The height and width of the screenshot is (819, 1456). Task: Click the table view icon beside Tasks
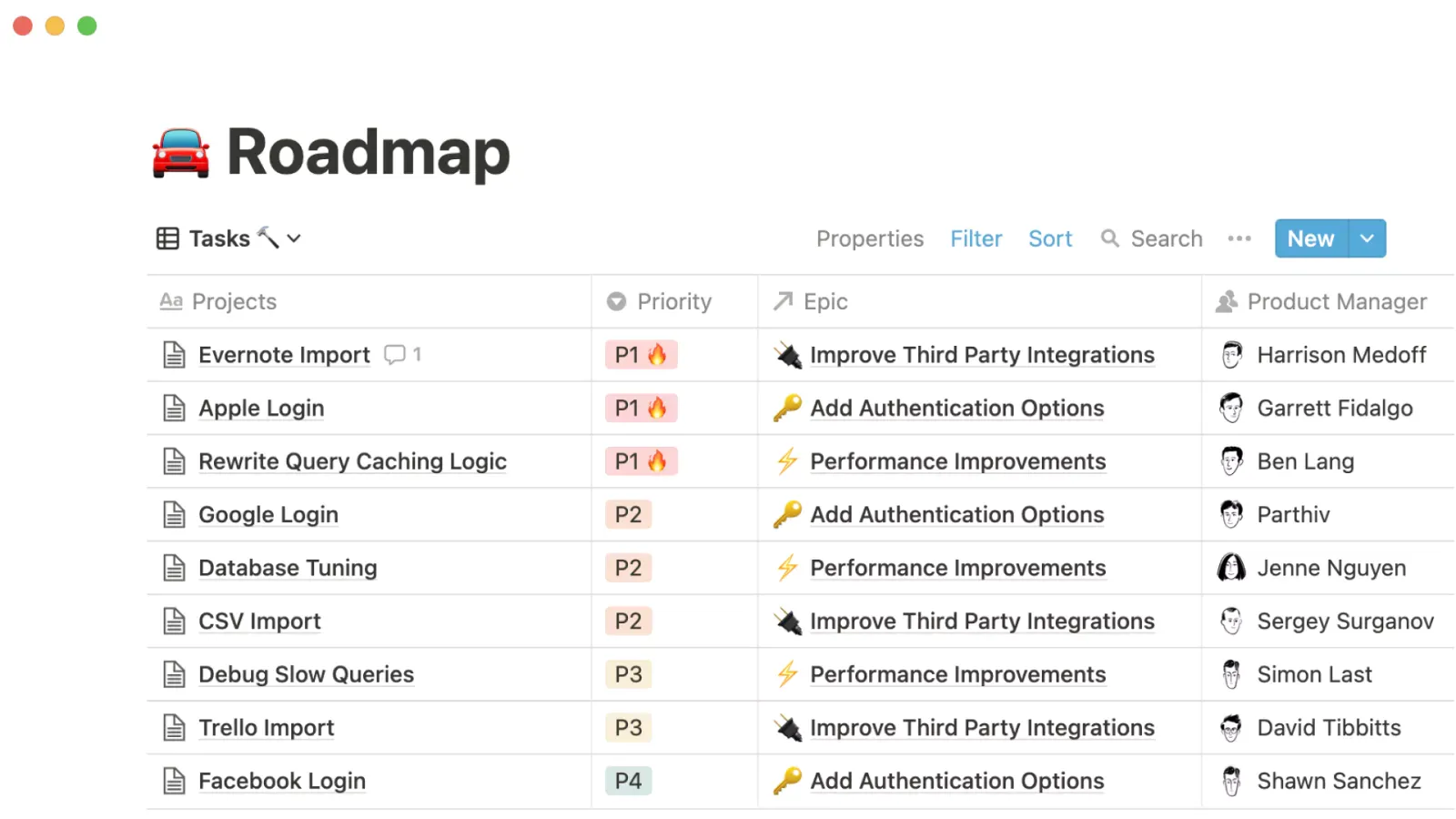(x=167, y=238)
